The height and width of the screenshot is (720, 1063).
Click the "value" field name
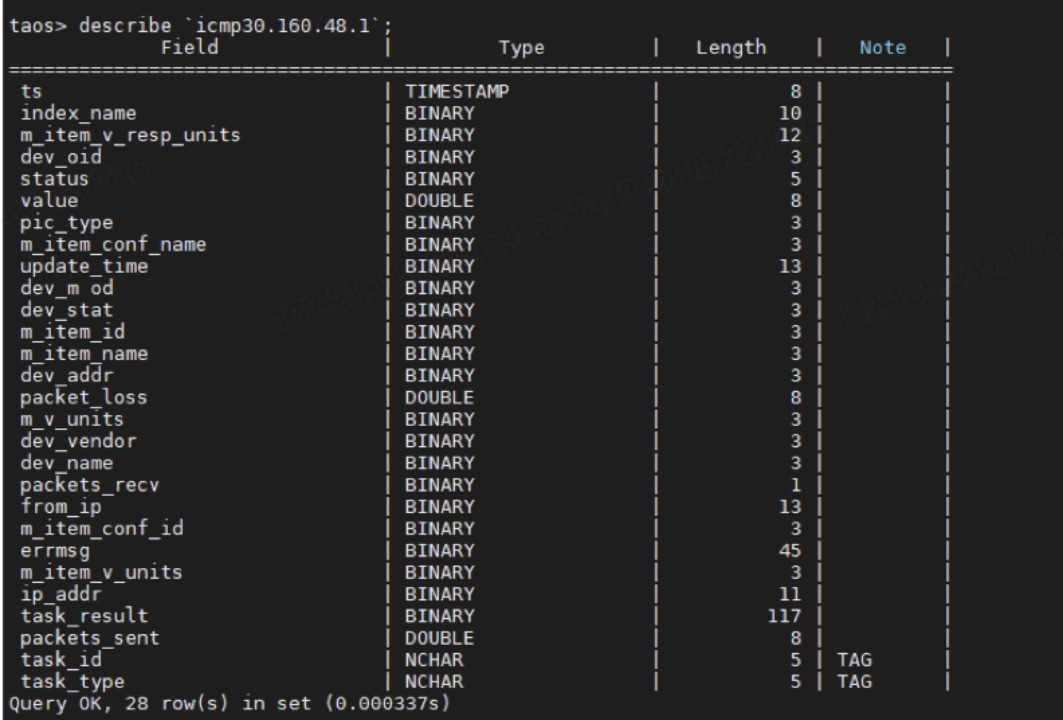tap(49, 201)
